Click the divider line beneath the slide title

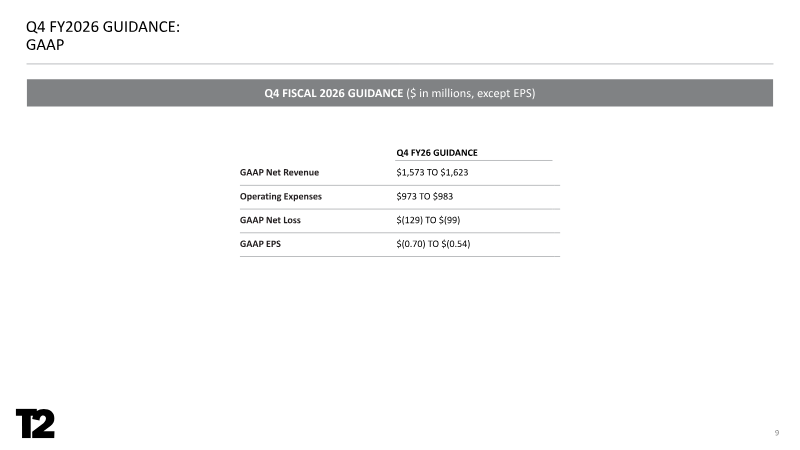pos(400,64)
